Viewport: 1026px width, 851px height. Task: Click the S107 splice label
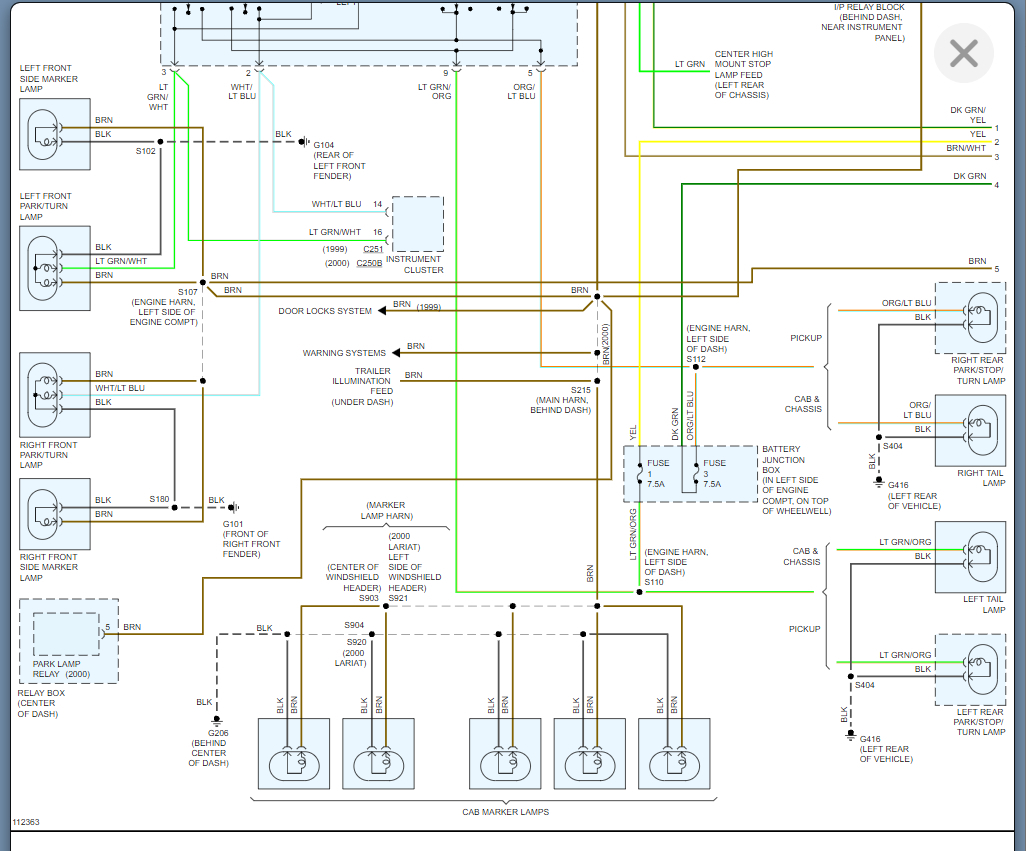188,292
